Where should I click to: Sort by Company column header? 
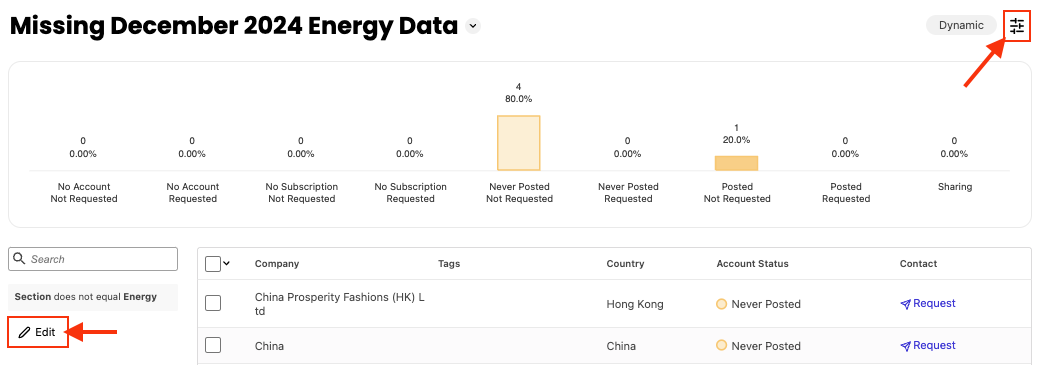(x=277, y=263)
